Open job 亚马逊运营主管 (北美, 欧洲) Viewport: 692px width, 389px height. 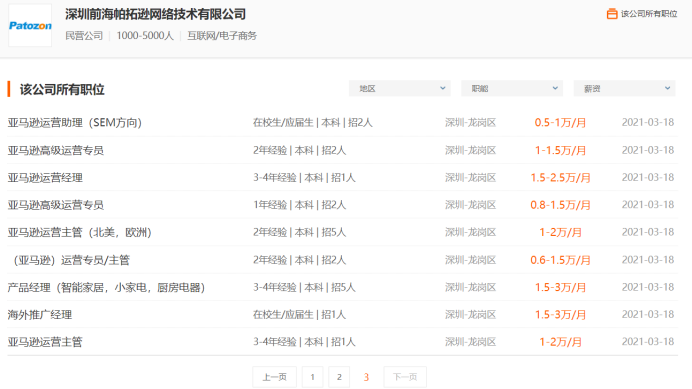tap(79, 232)
